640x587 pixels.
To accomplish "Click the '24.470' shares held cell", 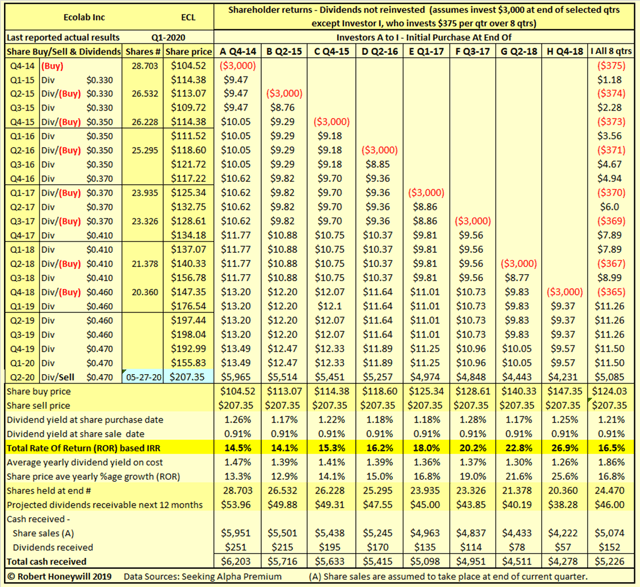I will pyautogui.click(x=609, y=490).
